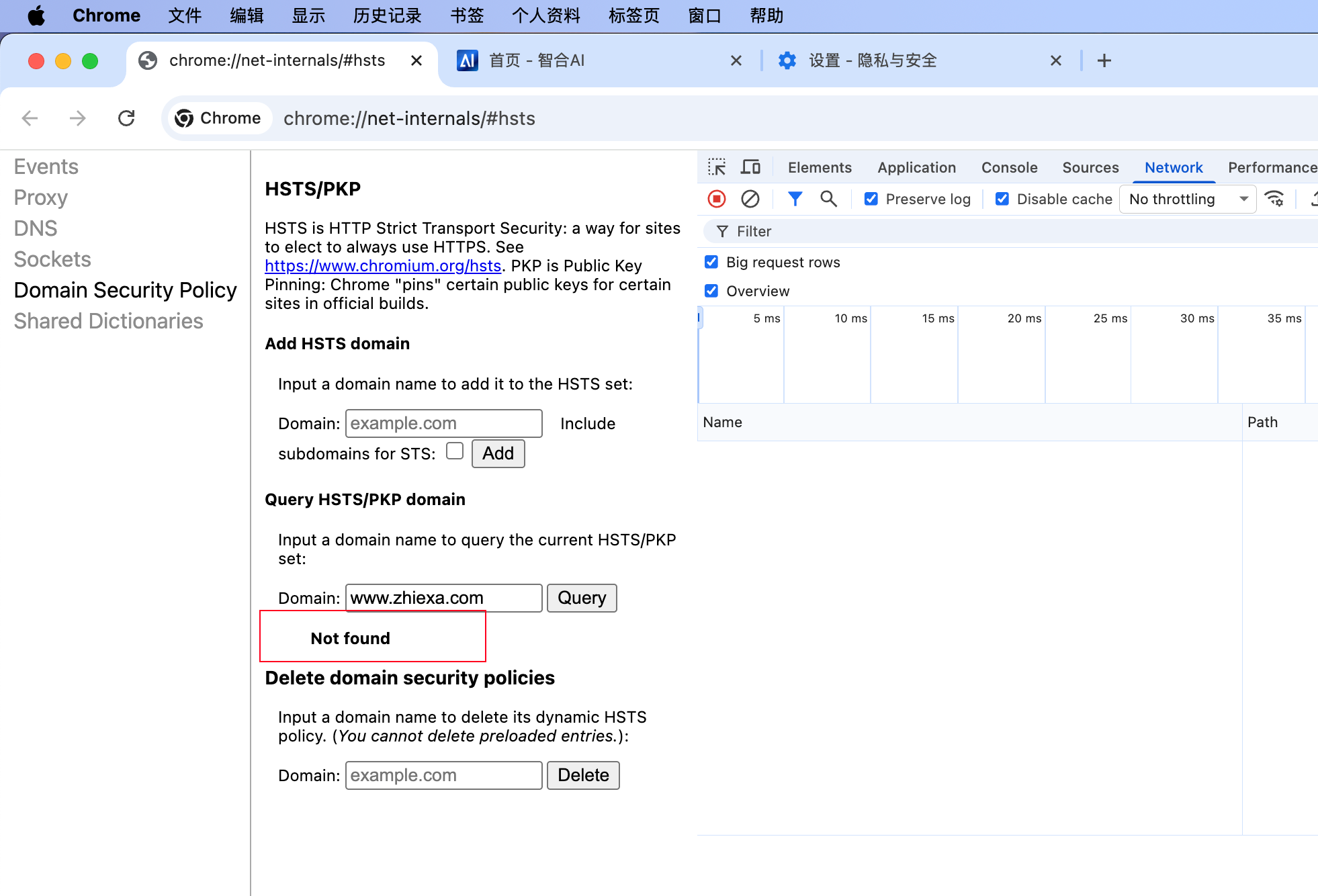Image resolution: width=1318 pixels, height=896 pixels.
Task: Open the No throttling dropdown
Action: pos(1187,199)
